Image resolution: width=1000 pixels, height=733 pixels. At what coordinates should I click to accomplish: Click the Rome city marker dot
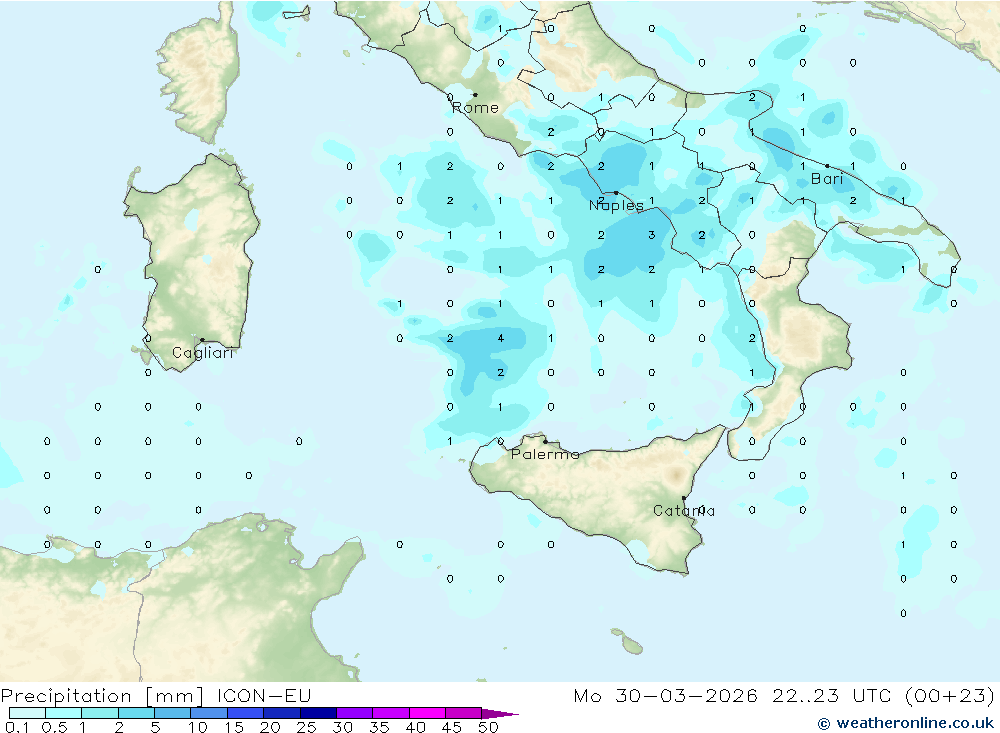(x=475, y=95)
